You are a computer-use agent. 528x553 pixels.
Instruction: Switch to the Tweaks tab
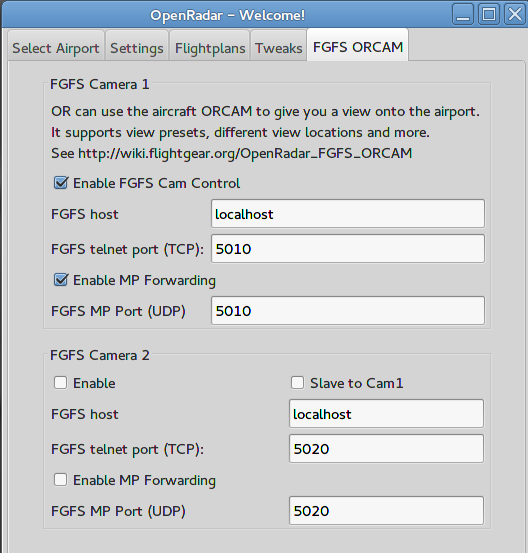click(279, 48)
